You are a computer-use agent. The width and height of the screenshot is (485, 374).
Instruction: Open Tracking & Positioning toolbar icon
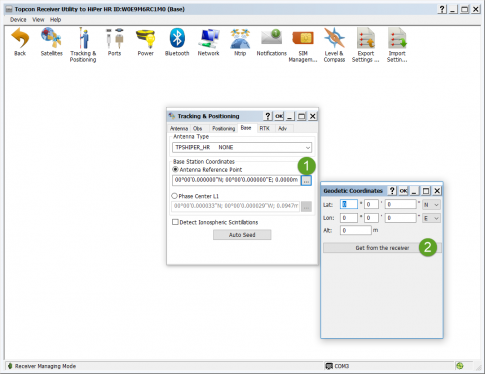(83, 45)
